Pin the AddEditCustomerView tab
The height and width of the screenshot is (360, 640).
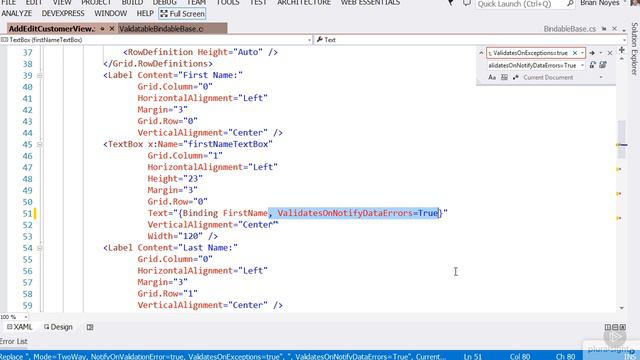(102, 29)
